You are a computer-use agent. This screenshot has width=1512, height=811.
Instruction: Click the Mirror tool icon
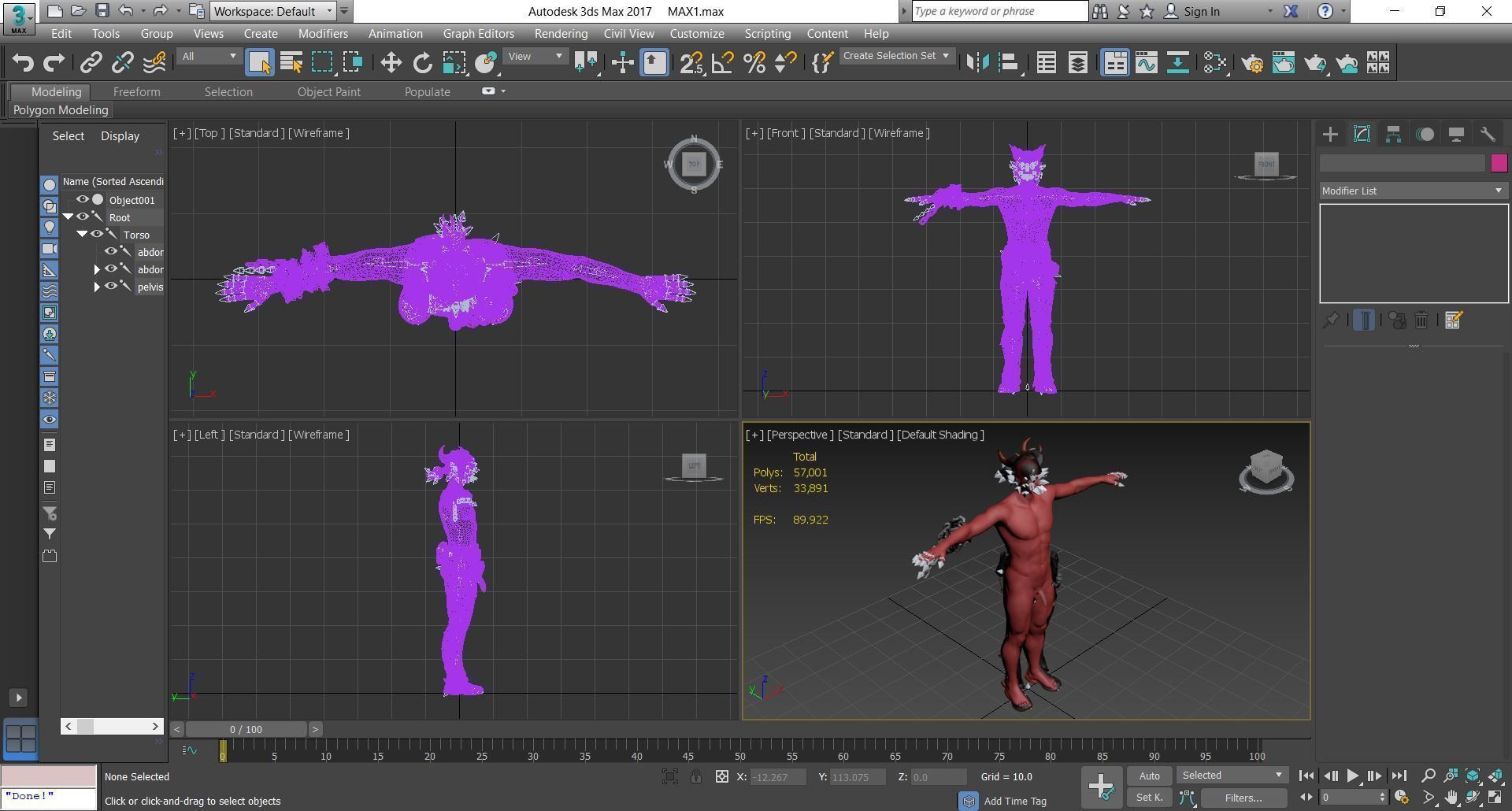(977, 63)
